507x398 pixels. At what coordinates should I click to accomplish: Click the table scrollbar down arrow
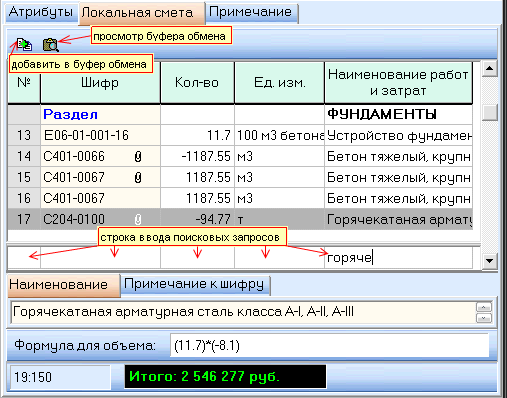(x=489, y=261)
